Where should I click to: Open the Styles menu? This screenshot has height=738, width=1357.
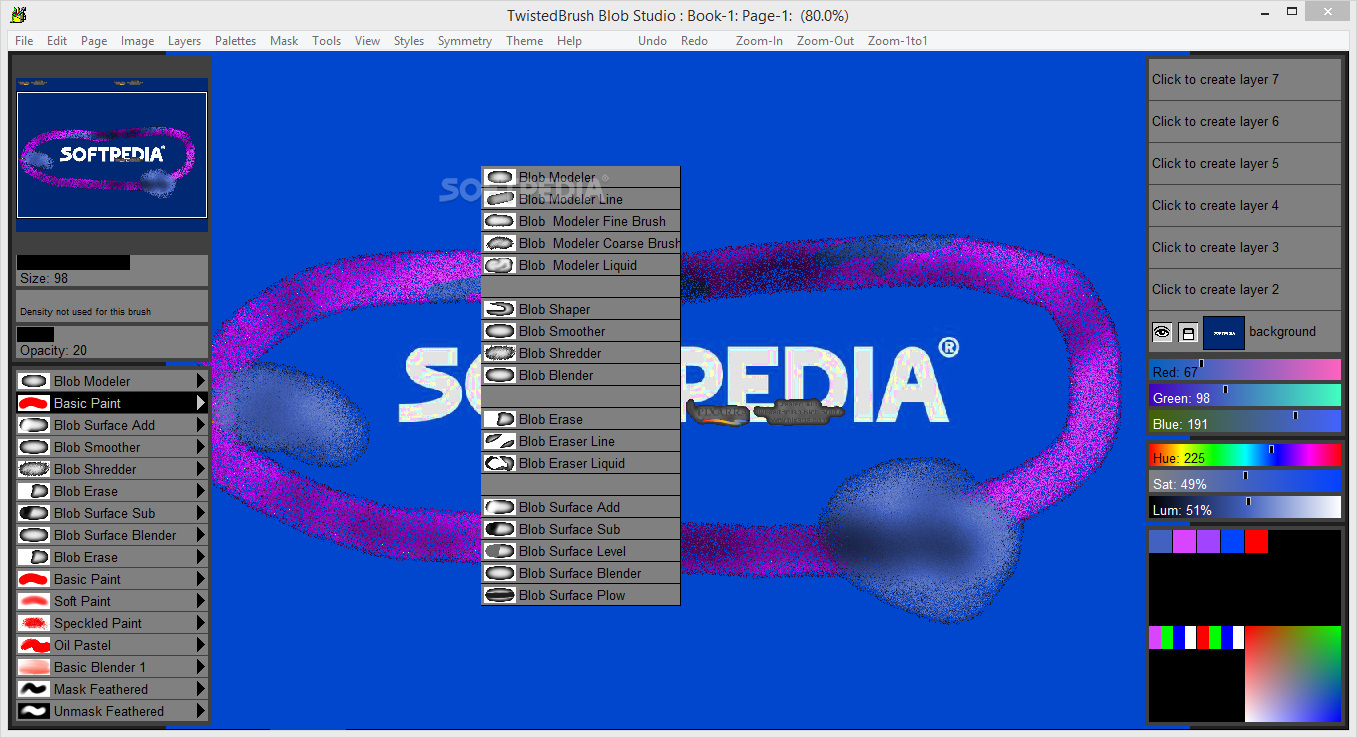click(408, 41)
